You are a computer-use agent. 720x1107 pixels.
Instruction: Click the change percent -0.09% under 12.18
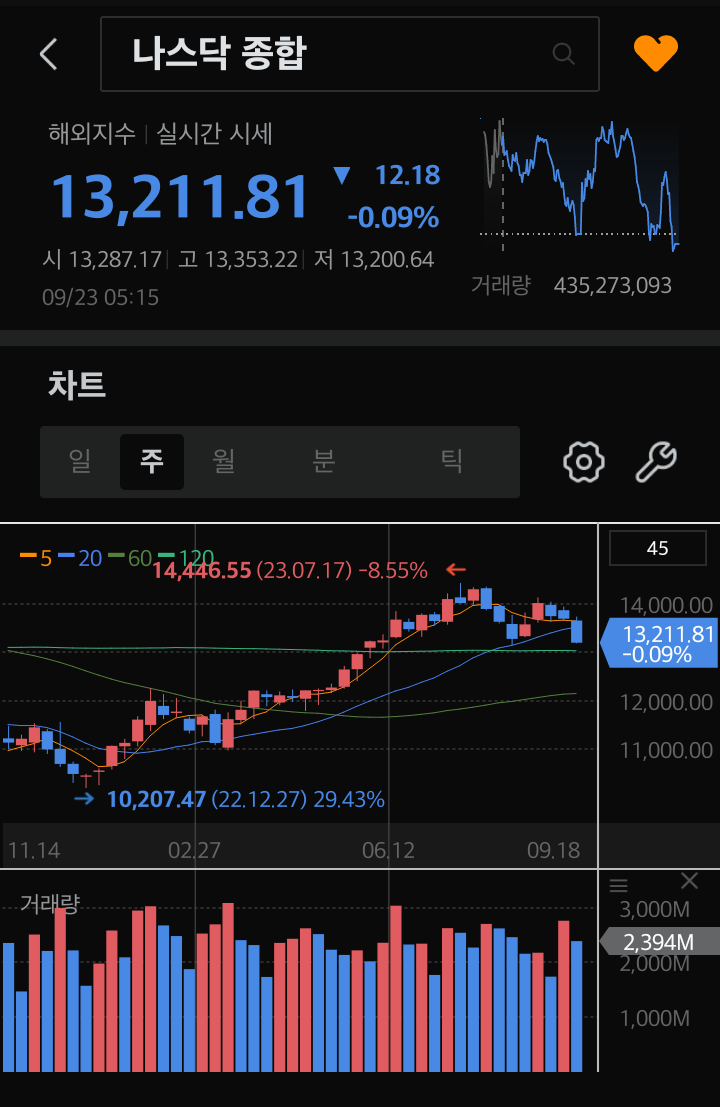393,217
